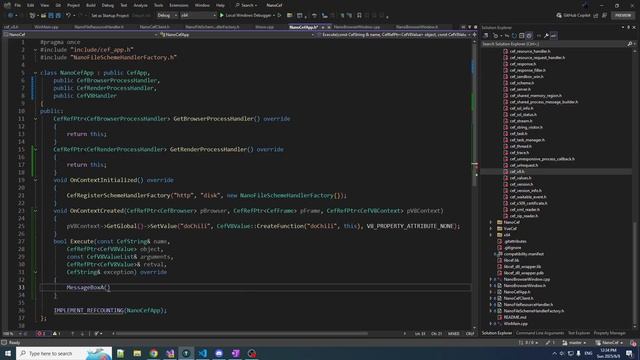Viewport: 640px width, 360px height.
Task: Open the Execute member navigation dropdown
Action: tap(394, 35)
